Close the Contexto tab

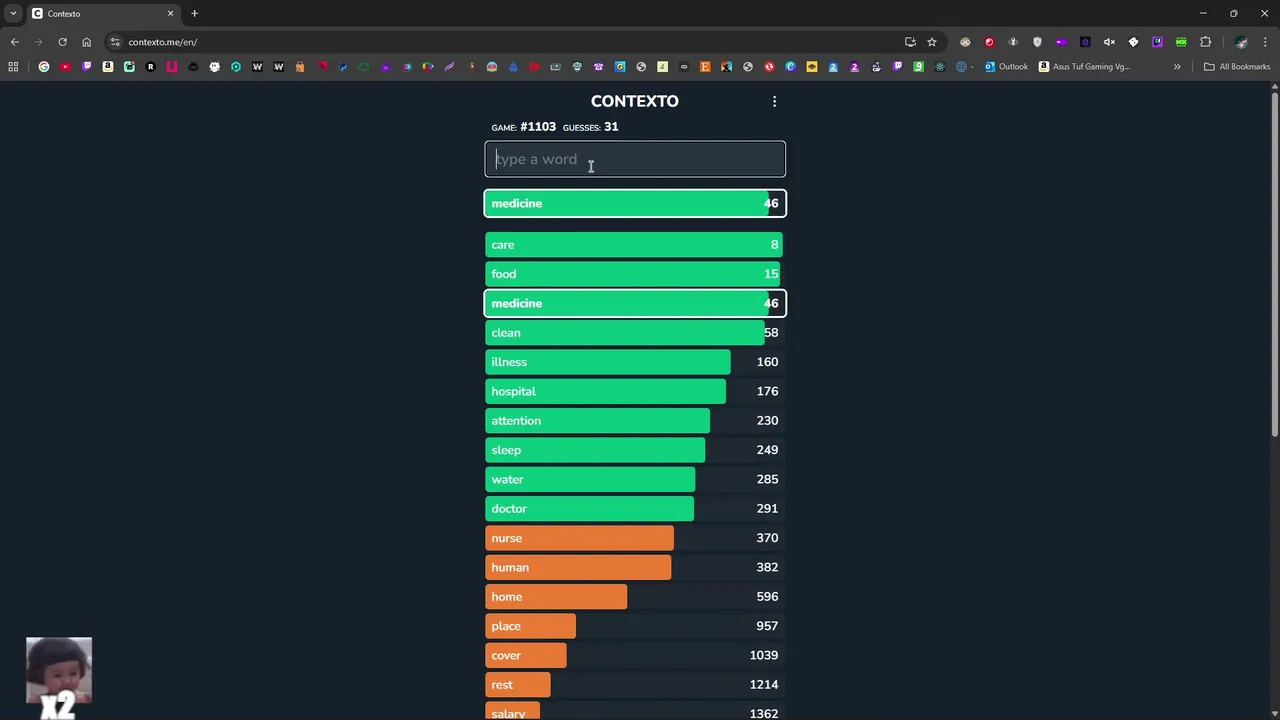(x=170, y=14)
